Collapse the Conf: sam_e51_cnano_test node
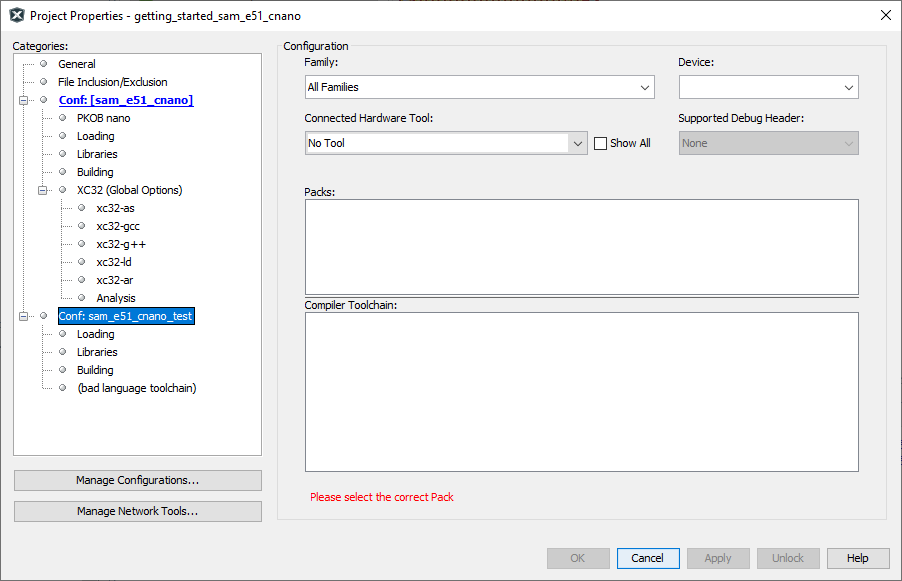 click(24, 316)
